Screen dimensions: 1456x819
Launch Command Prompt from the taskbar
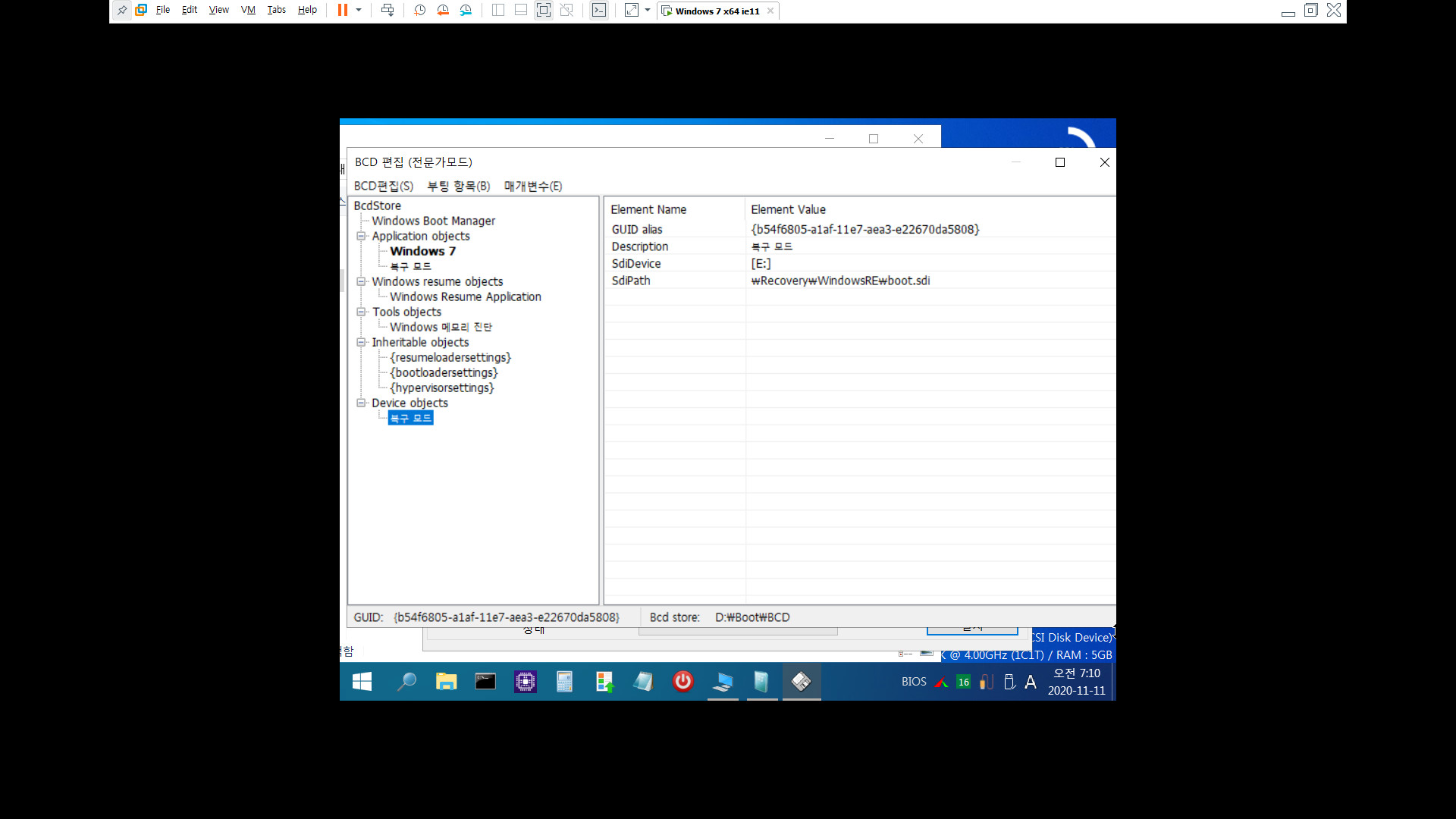[x=485, y=682]
